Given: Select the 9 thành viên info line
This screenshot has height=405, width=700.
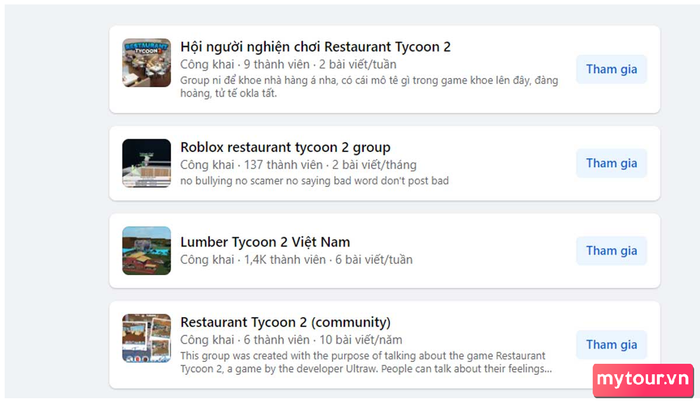Looking at the screenshot, I should (288, 64).
